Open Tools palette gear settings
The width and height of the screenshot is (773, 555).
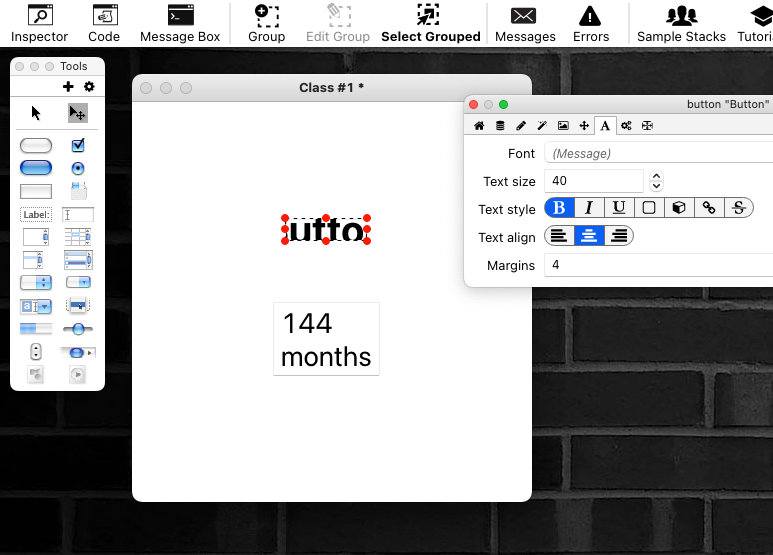coord(89,87)
